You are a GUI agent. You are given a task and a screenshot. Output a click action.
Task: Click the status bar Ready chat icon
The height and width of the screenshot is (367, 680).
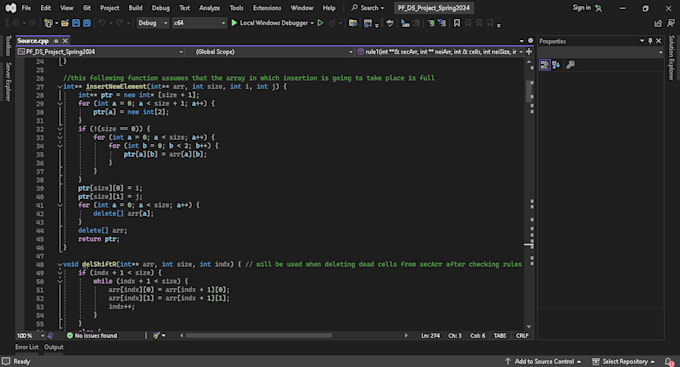[6, 361]
